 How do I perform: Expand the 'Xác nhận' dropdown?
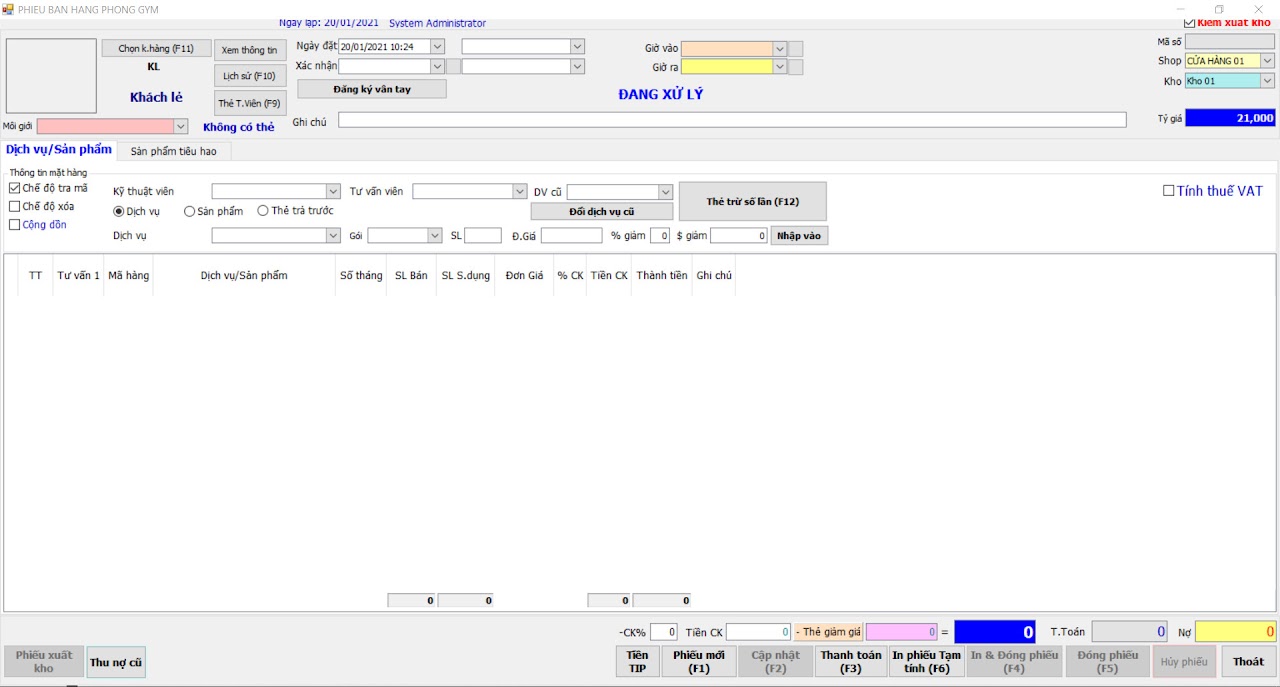pos(437,66)
